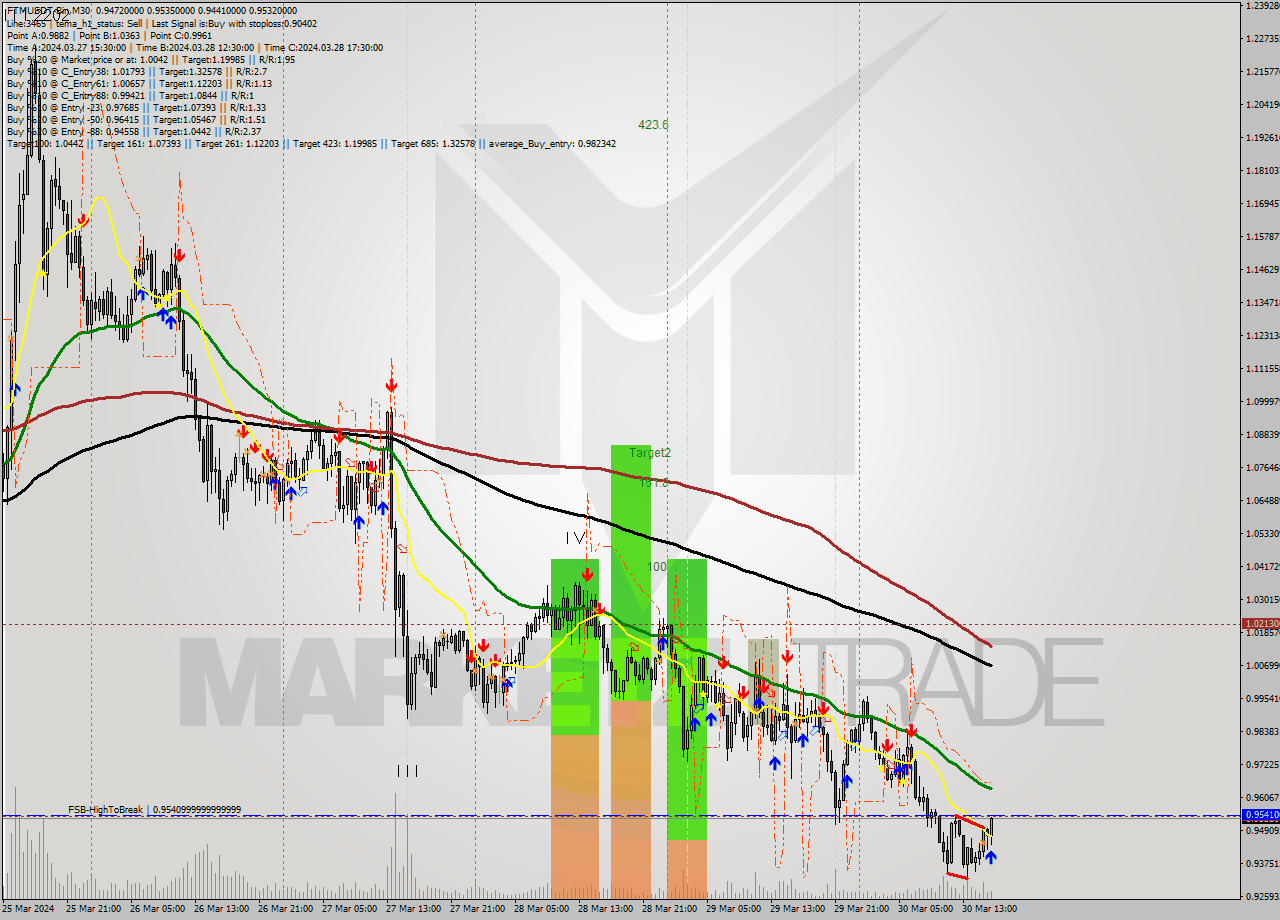Click the 1.00699 price axis label
This screenshot has height=920, width=1280.
tap(1262, 666)
